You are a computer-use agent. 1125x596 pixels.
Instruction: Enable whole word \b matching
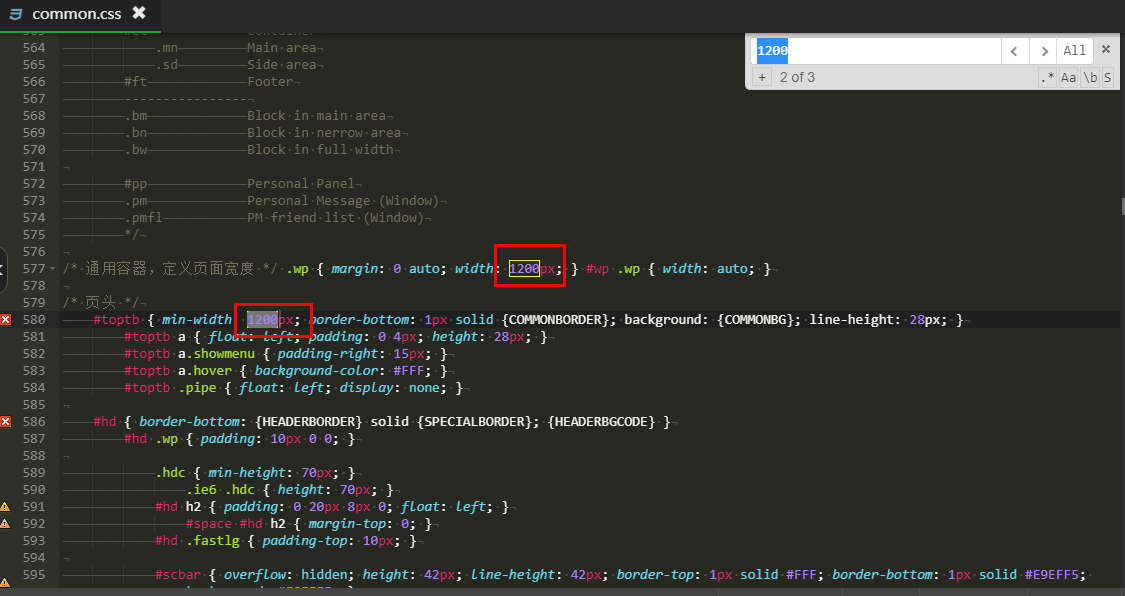1090,77
